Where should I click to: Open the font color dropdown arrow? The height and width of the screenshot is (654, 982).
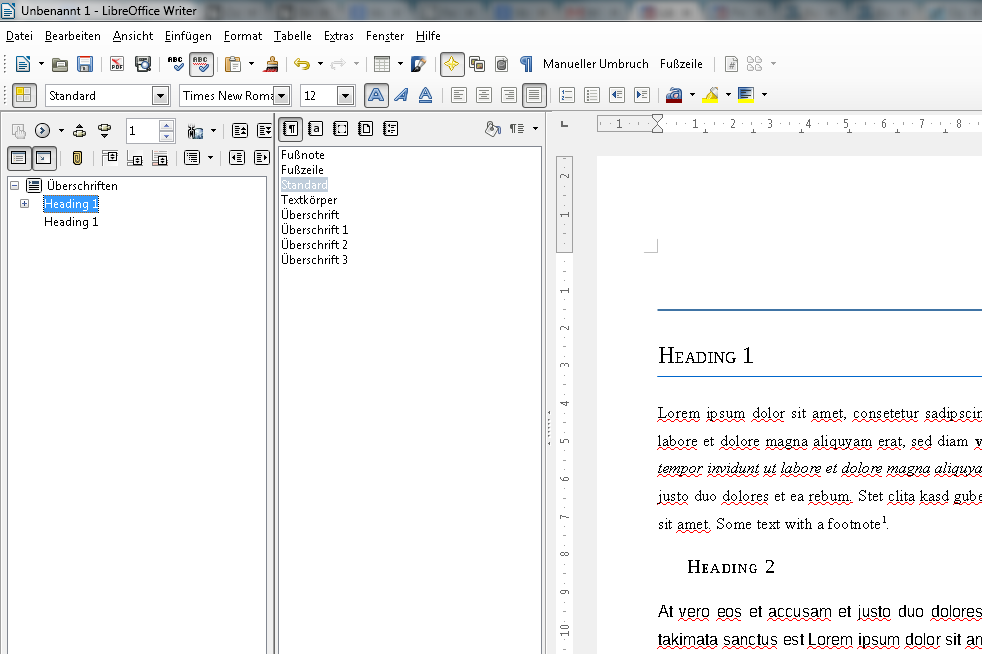pyautogui.click(x=692, y=95)
